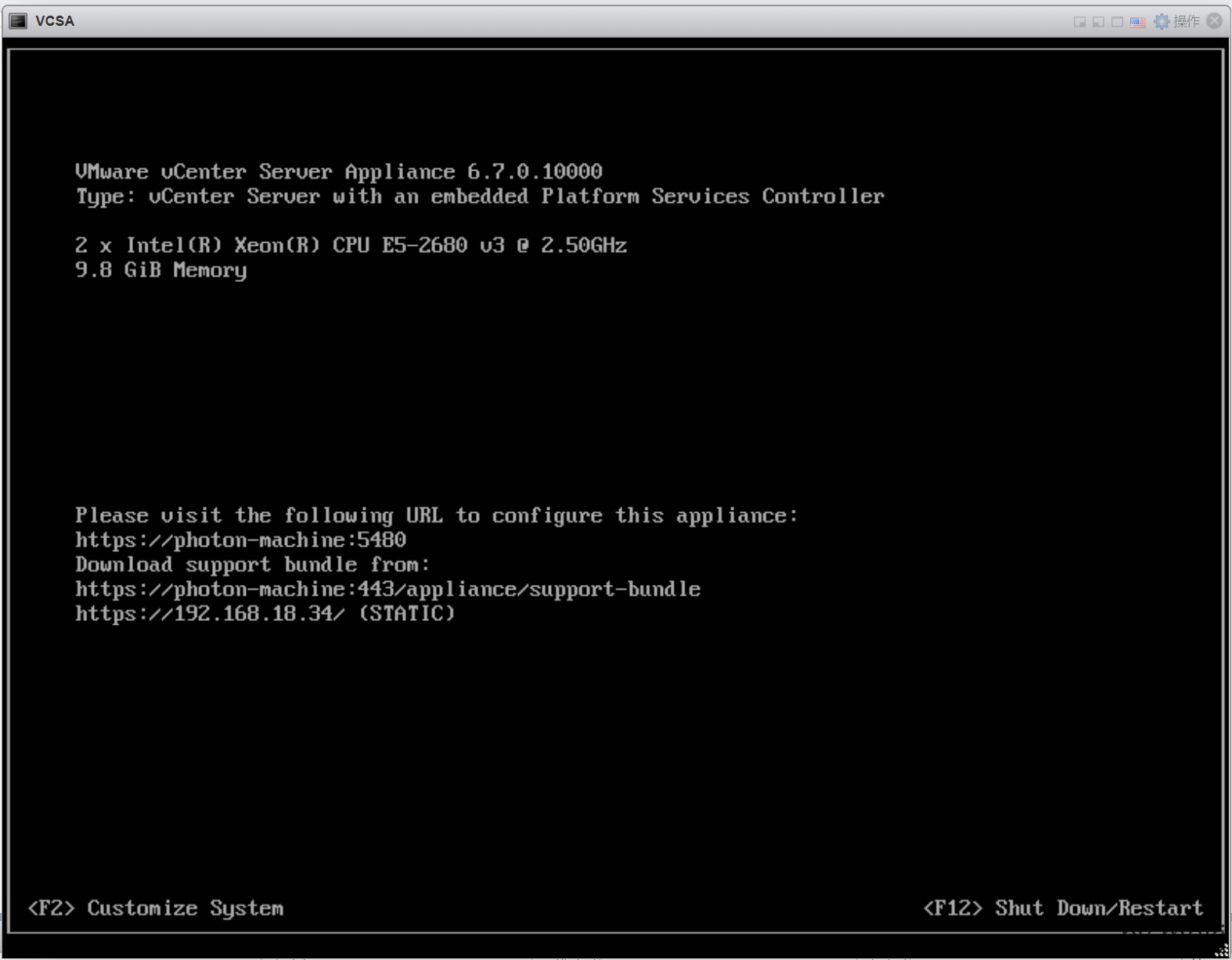Click the resize grip in the bottom-right corner
Screen dimensions: 1232x960
tap(1222, 950)
